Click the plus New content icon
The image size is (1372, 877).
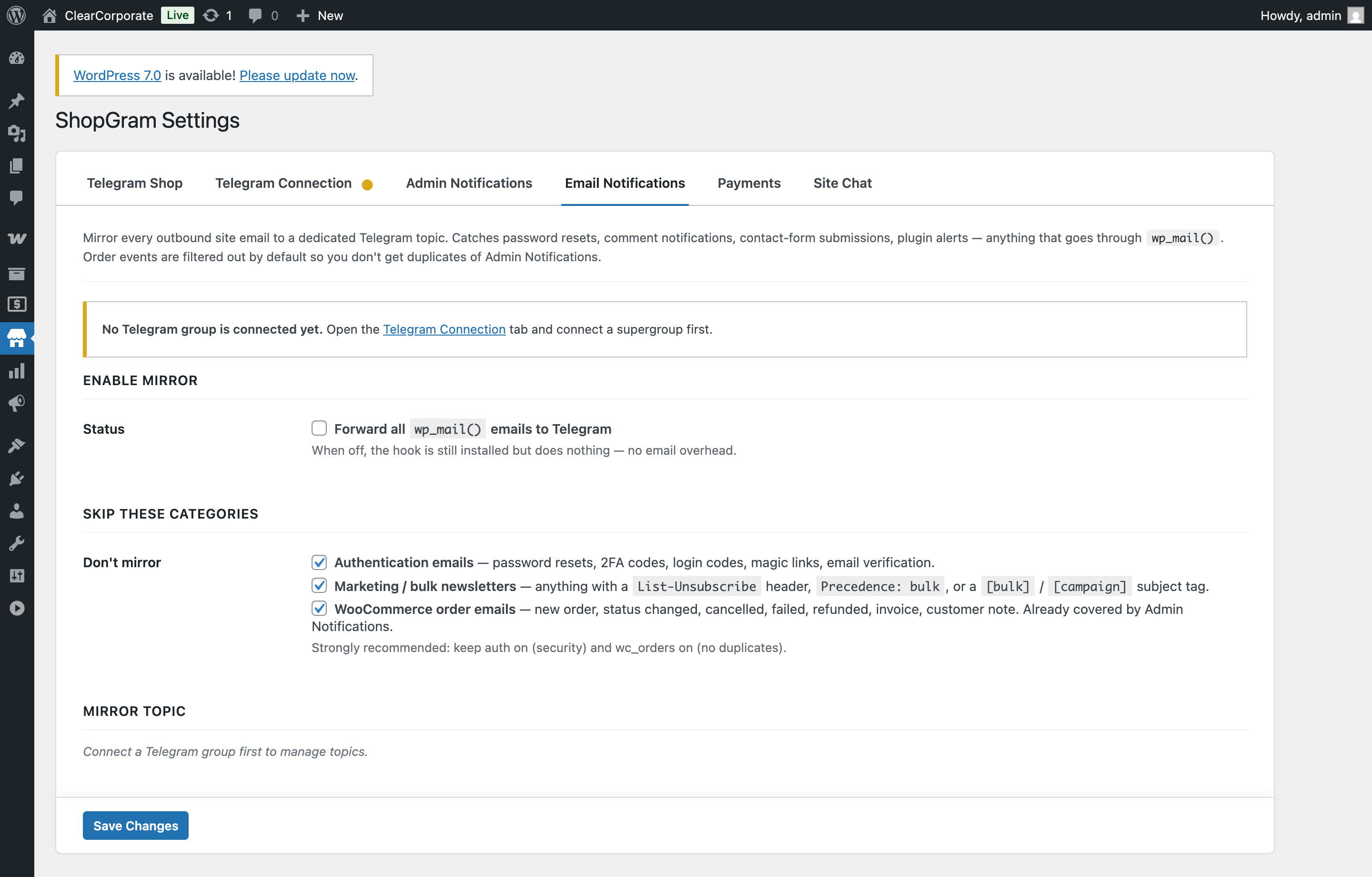coord(303,15)
